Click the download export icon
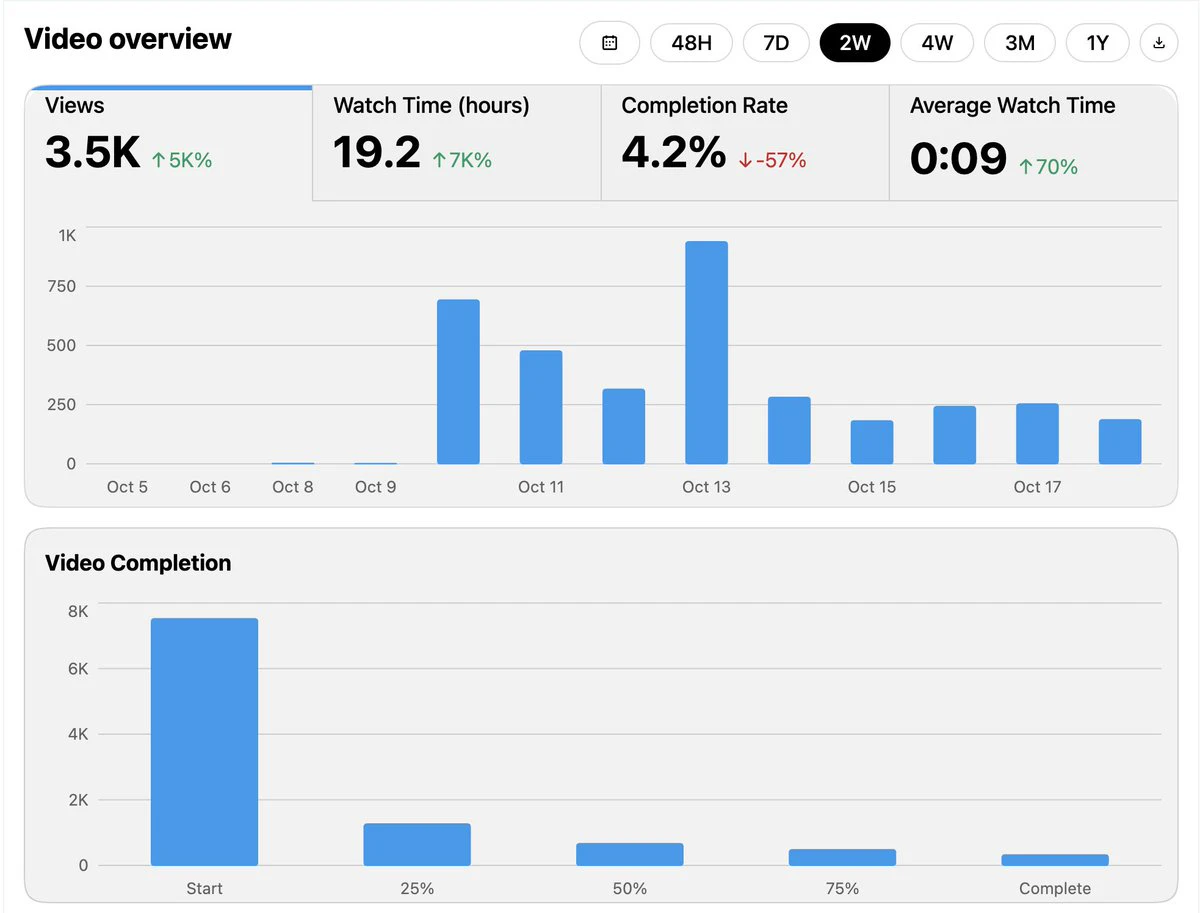This screenshot has height=913, width=1200. pos(1159,43)
